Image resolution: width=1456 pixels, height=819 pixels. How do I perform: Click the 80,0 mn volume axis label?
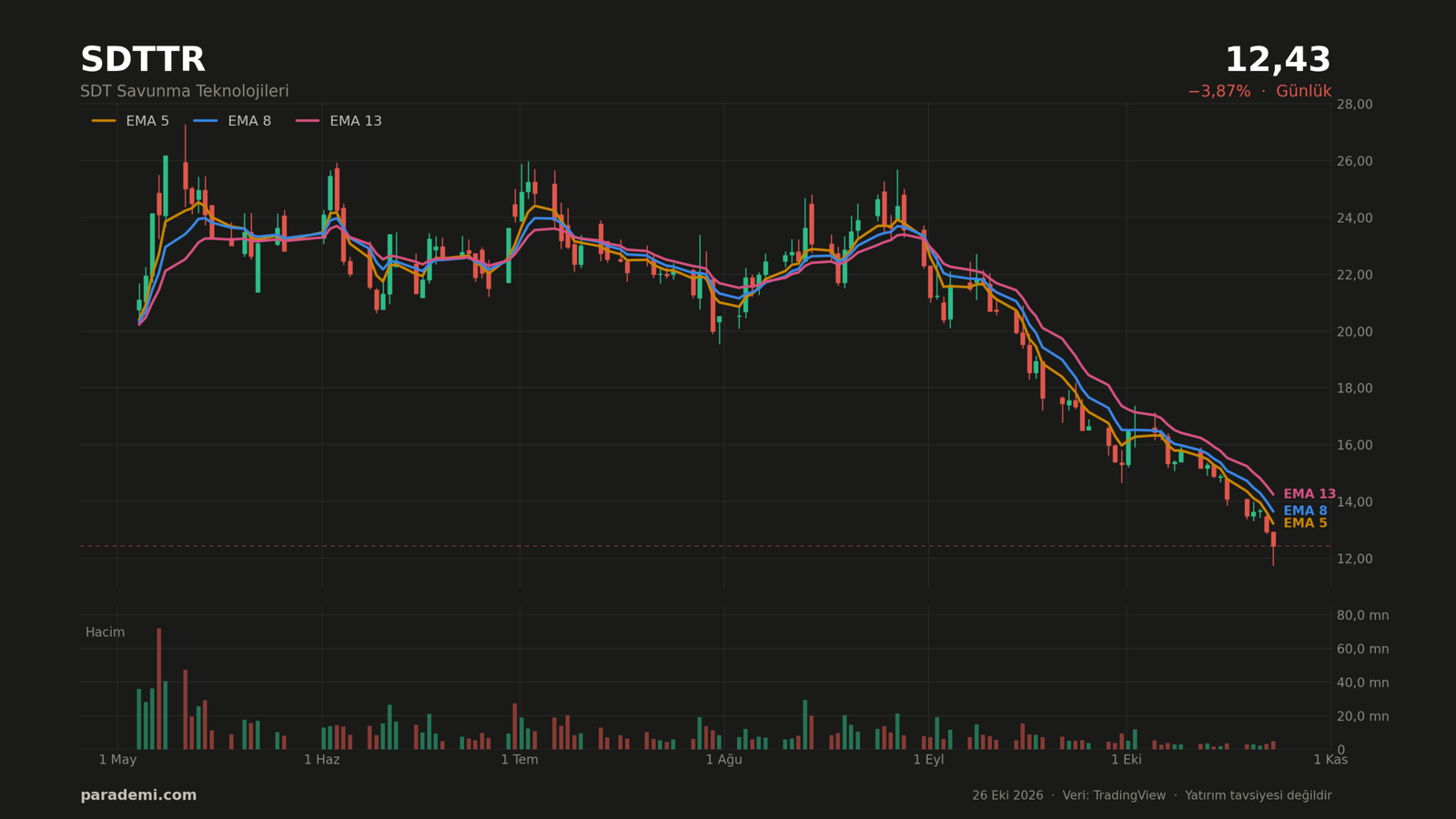(x=1362, y=615)
